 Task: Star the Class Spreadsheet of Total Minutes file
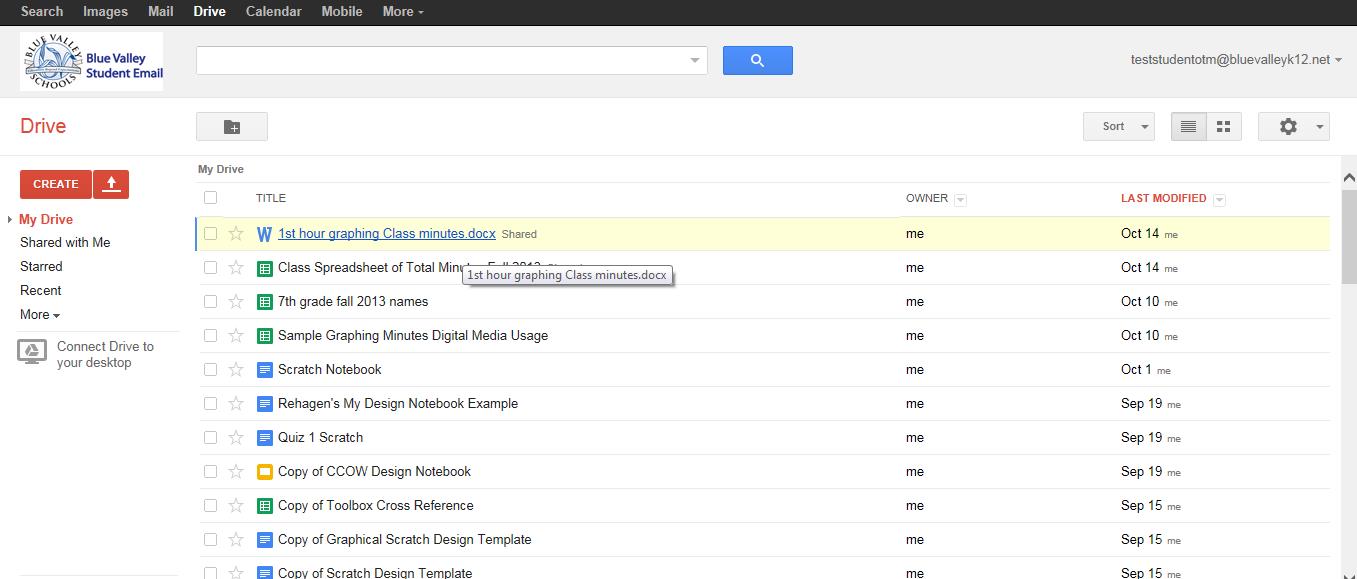(x=236, y=268)
